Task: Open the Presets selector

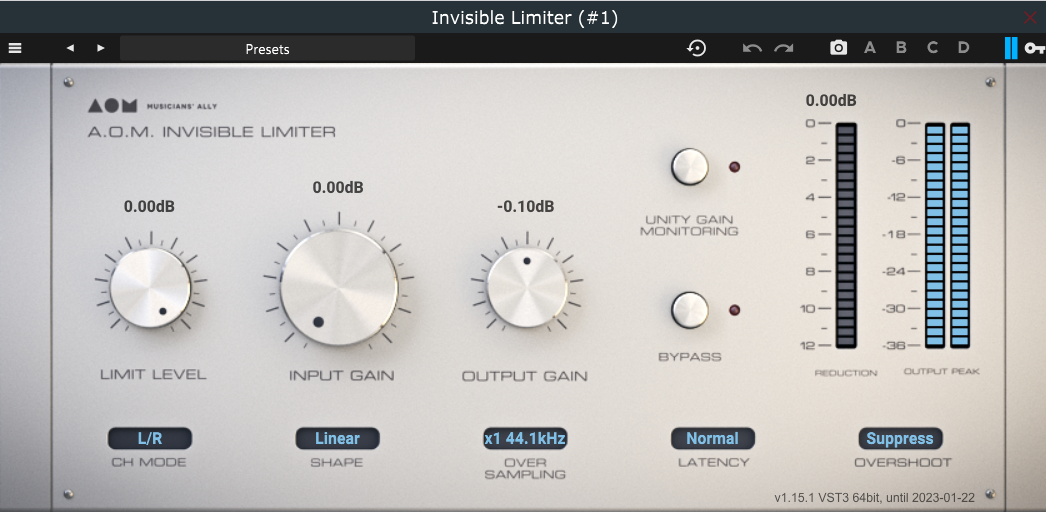Action: coord(267,49)
